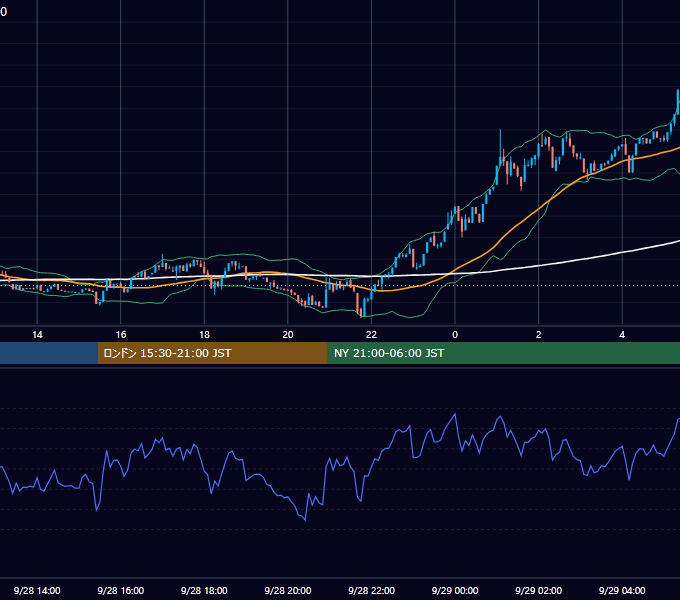Viewport: 680px width, 600px height.
Task: Click hour label 14 on chart axis
Action: (37, 335)
